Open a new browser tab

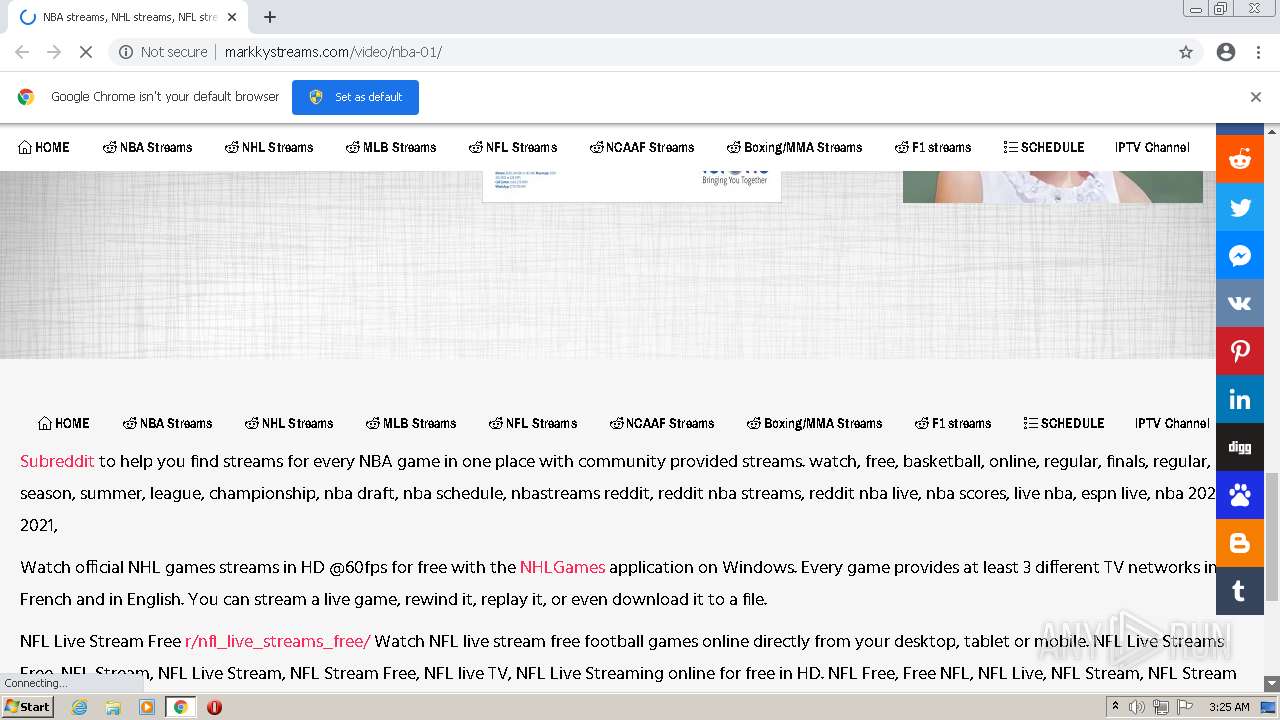pyautogui.click(x=270, y=17)
